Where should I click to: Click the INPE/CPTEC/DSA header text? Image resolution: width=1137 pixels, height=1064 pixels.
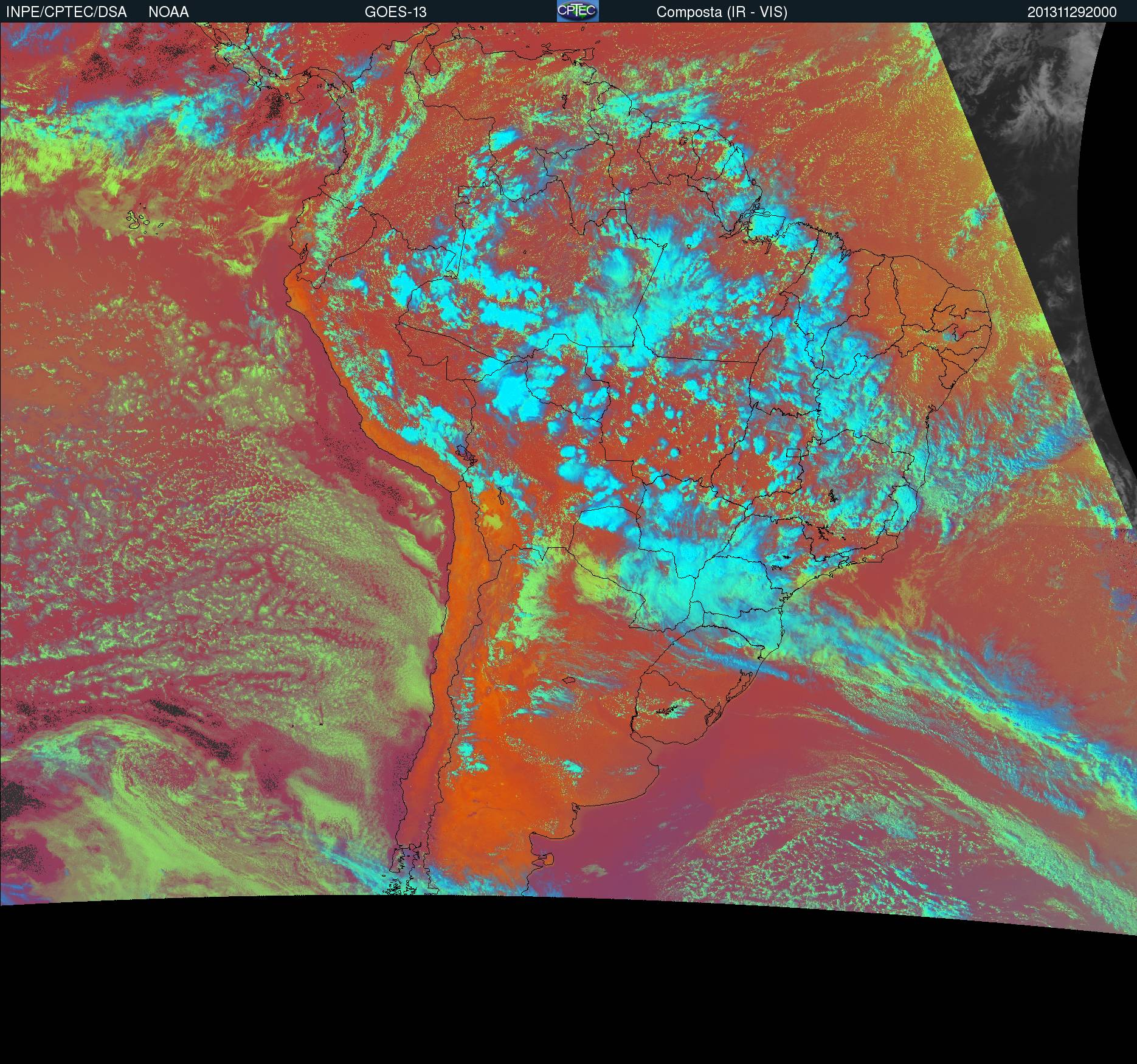66,12
